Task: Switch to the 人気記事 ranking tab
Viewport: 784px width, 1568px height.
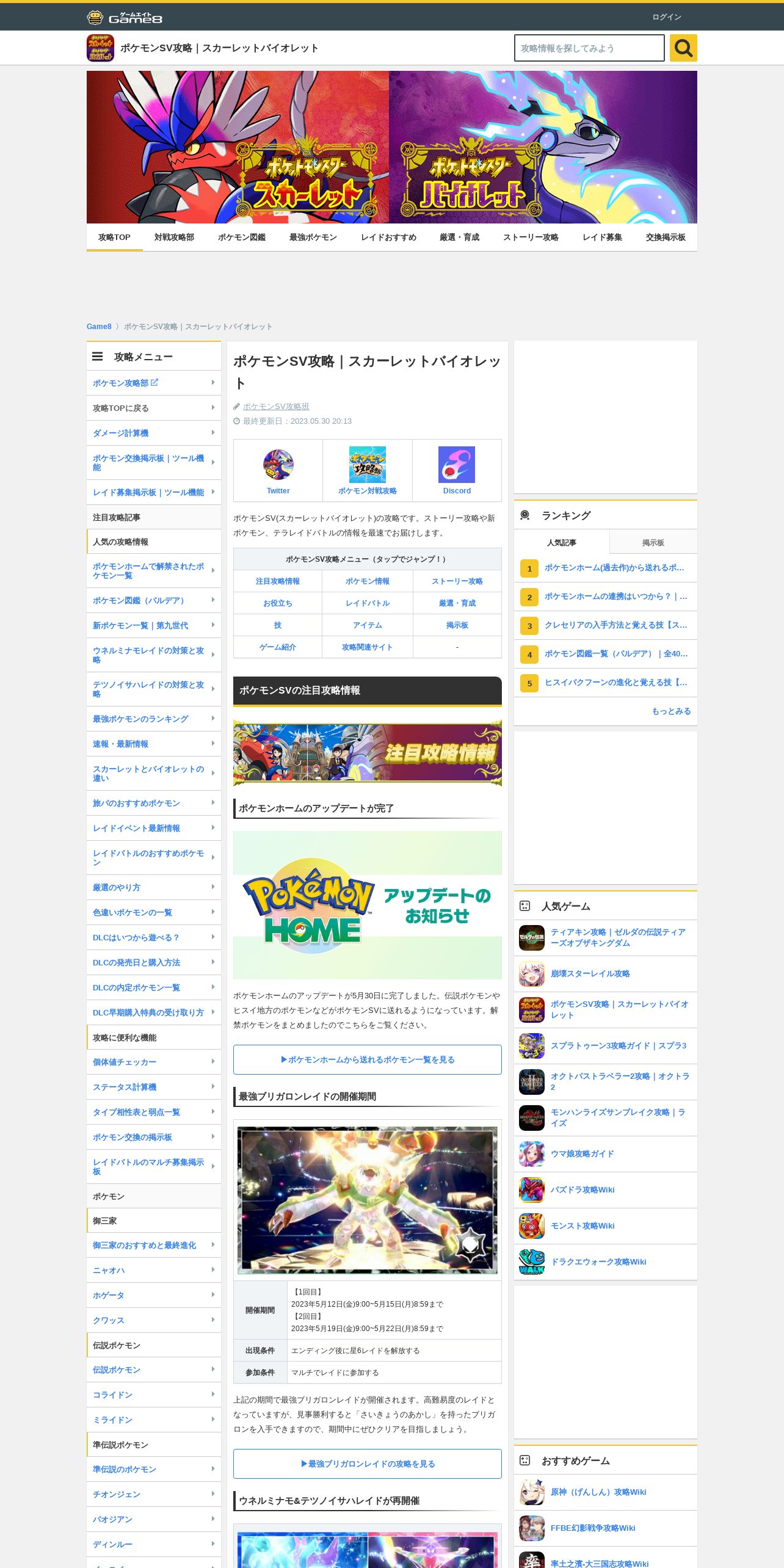Action: tap(562, 542)
